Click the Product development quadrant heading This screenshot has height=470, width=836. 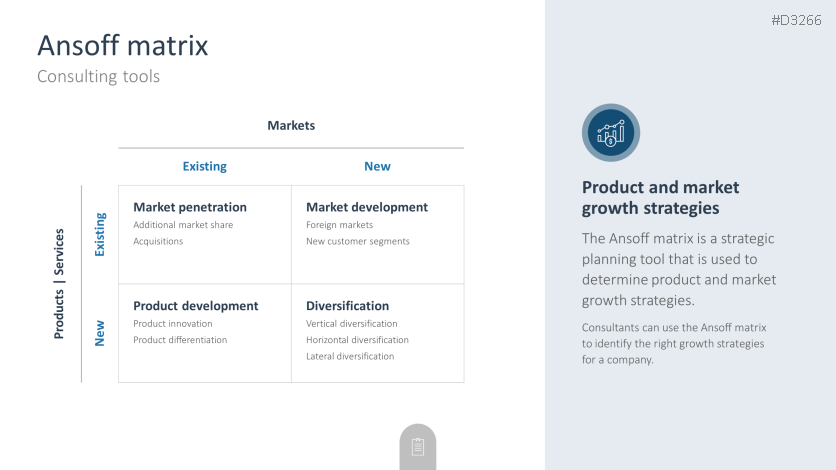(x=196, y=306)
